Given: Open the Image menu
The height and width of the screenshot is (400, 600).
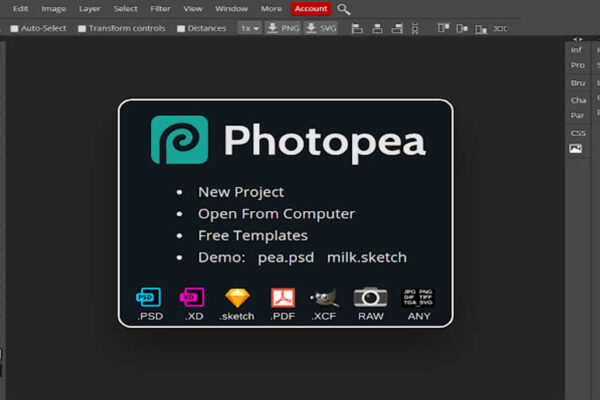Looking at the screenshot, I should (54, 8).
